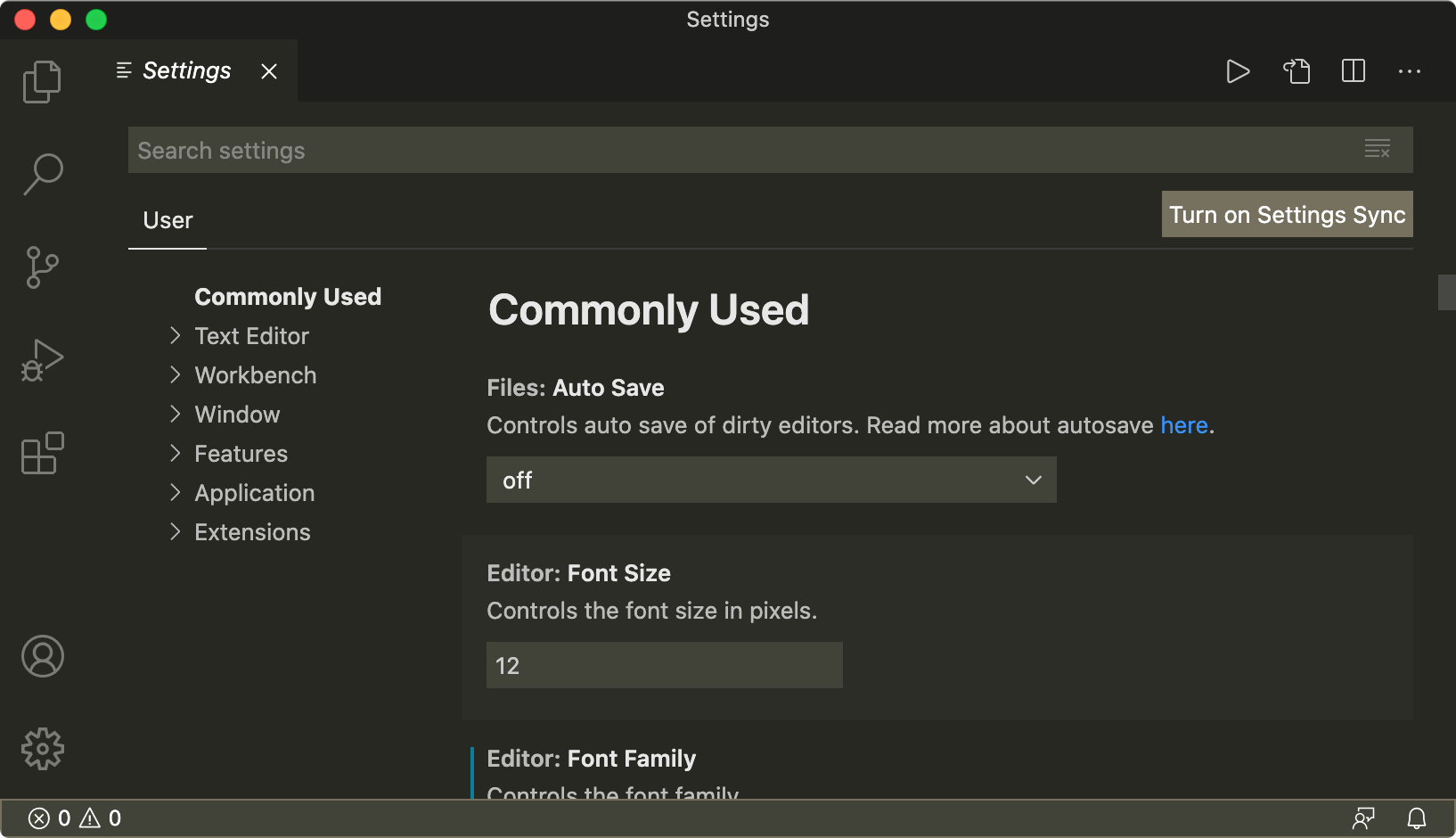Open the Files Auto Save dropdown
Image resolution: width=1456 pixels, height=838 pixels.
click(x=771, y=481)
